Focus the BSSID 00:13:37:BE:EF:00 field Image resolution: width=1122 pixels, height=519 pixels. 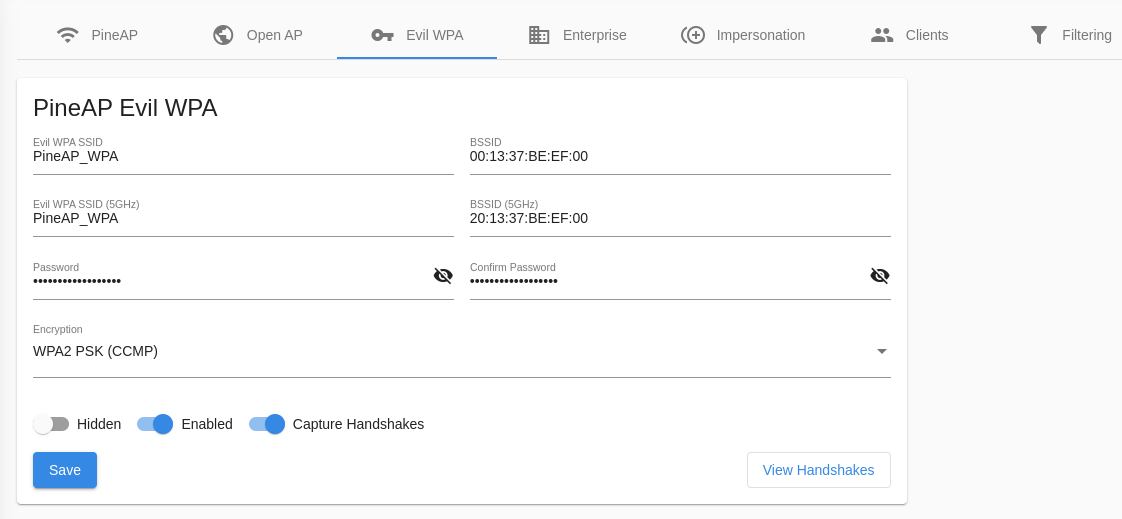(x=680, y=156)
